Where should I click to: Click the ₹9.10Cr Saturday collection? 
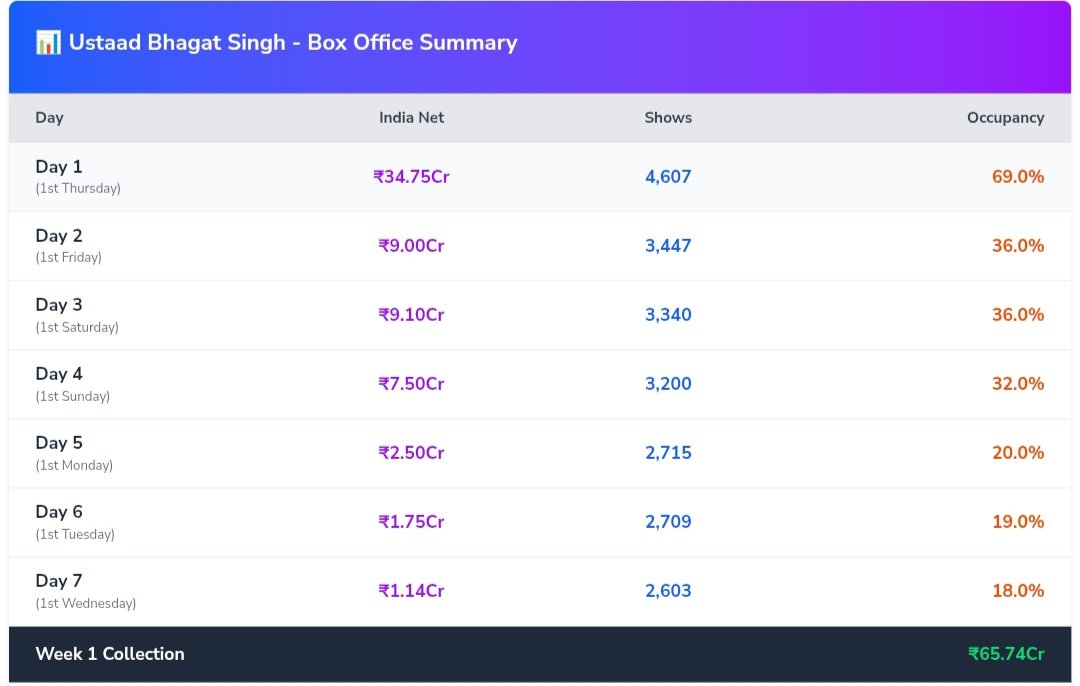coord(411,315)
